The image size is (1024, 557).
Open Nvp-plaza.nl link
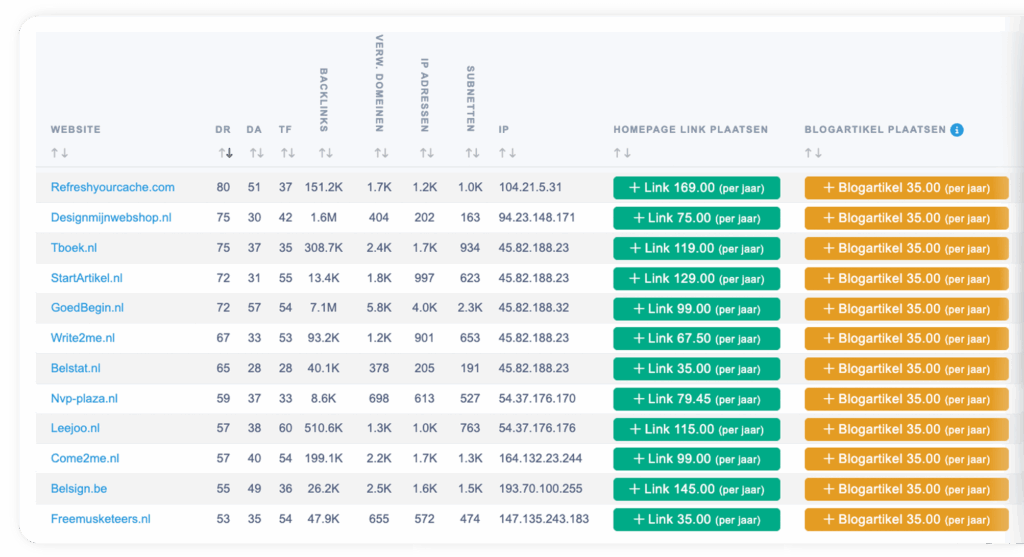tap(84, 398)
